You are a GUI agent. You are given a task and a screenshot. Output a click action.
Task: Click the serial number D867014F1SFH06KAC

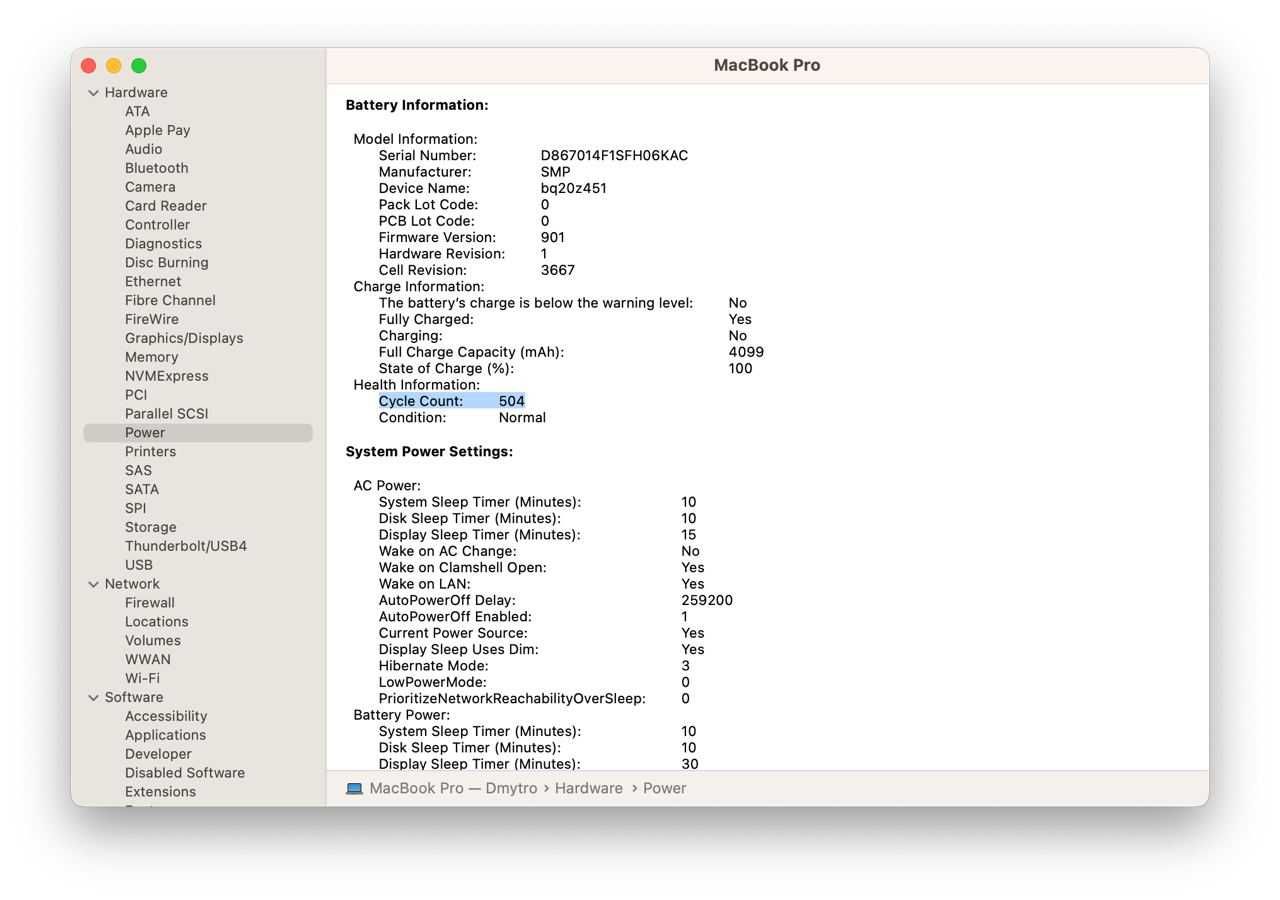(x=614, y=155)
